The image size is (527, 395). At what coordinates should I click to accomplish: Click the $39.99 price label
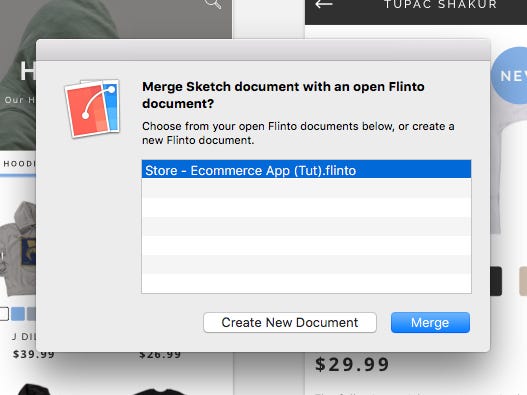coord(33,354)
